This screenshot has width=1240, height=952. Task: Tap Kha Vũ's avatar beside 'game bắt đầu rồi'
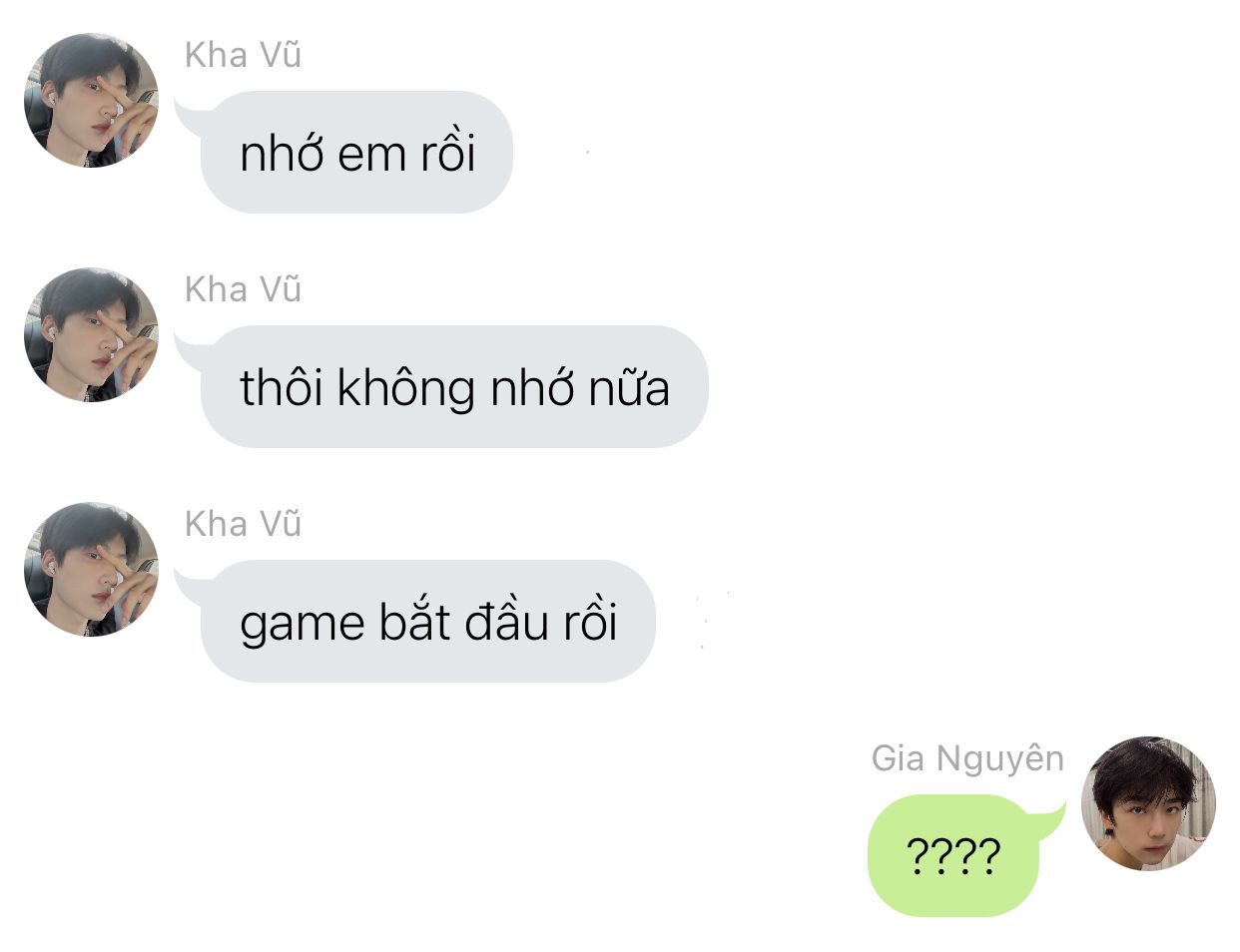coord(91,569)
